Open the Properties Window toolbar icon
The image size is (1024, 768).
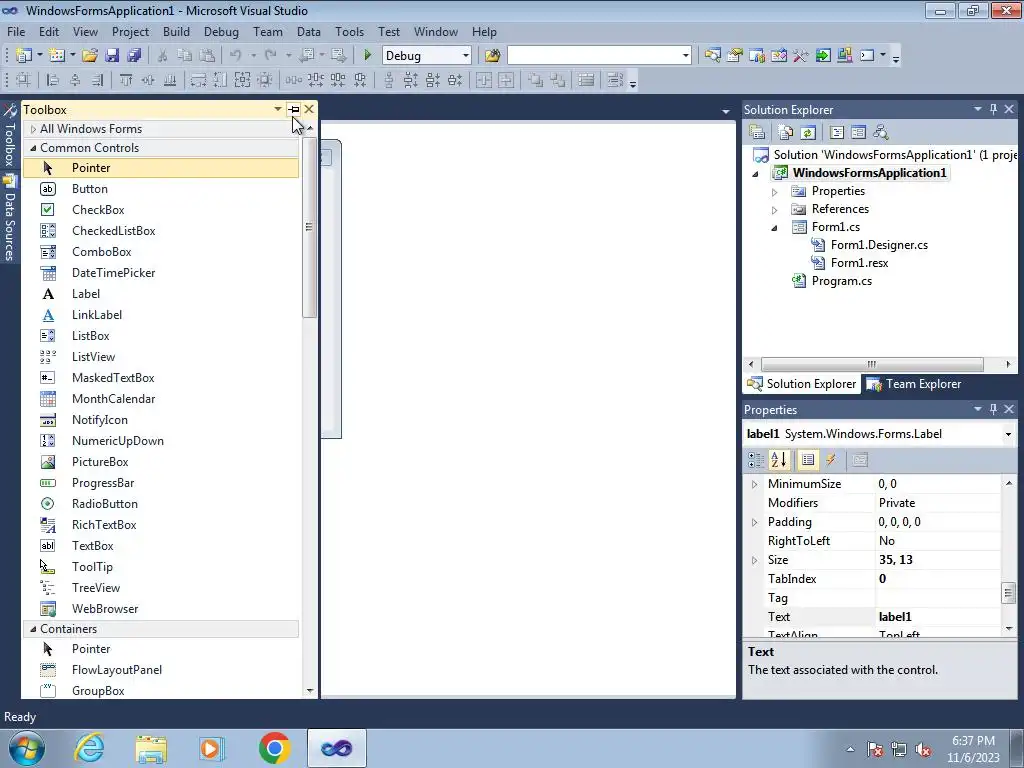coord(735,56)
